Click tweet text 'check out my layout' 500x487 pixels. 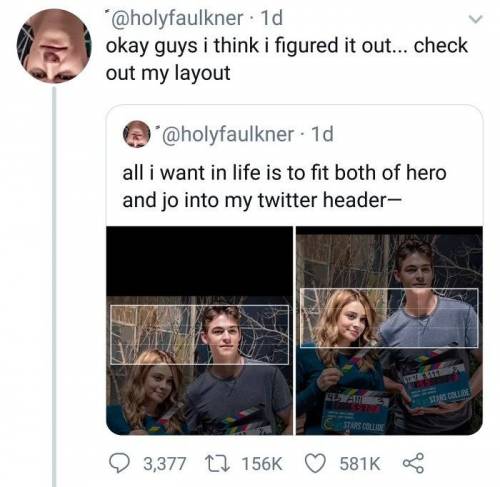point(287,59)
